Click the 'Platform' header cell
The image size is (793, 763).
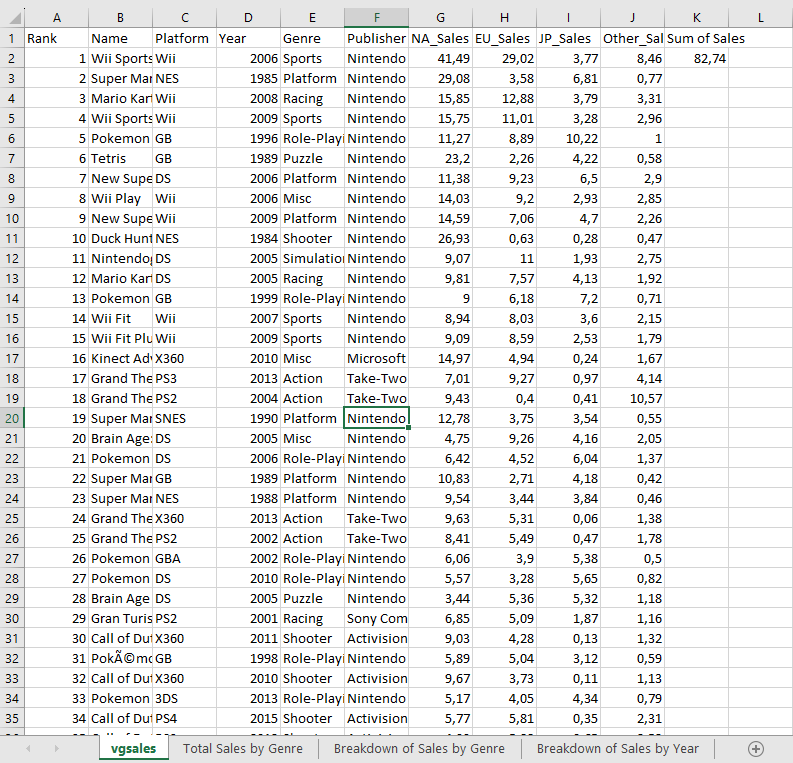pos(185,38)
